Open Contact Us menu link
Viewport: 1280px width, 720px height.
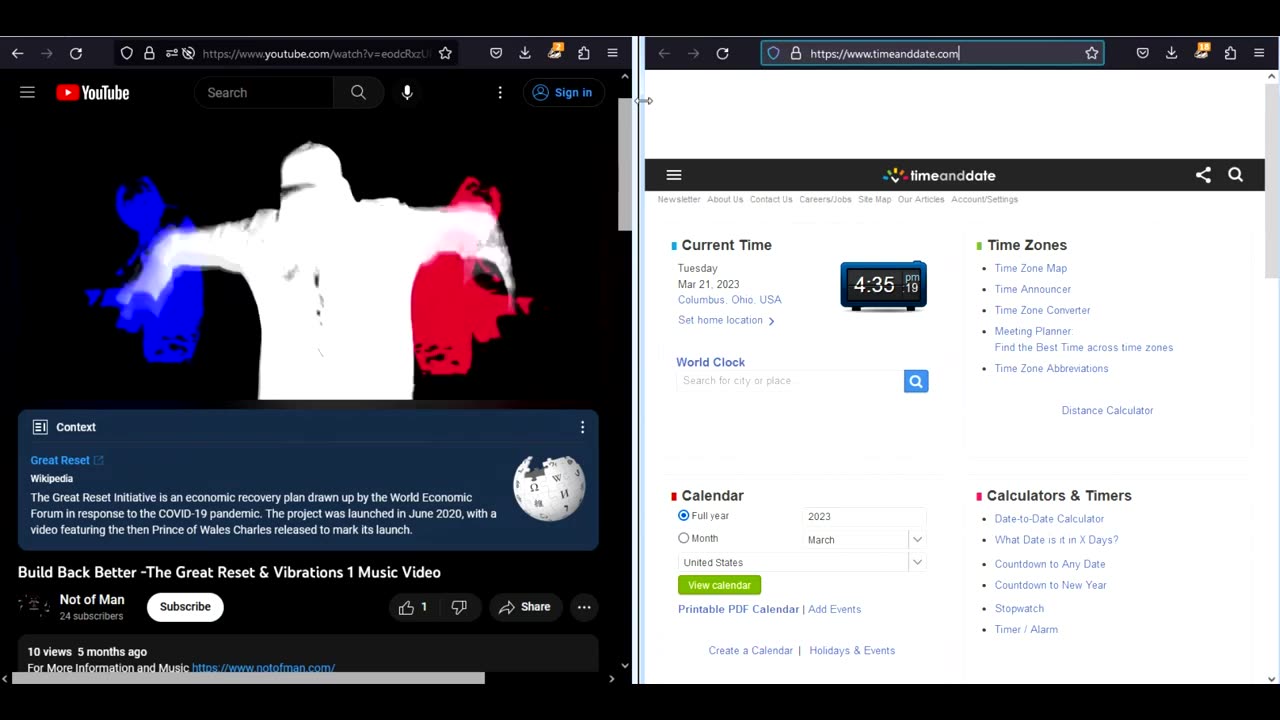click(x=771, y=199)
